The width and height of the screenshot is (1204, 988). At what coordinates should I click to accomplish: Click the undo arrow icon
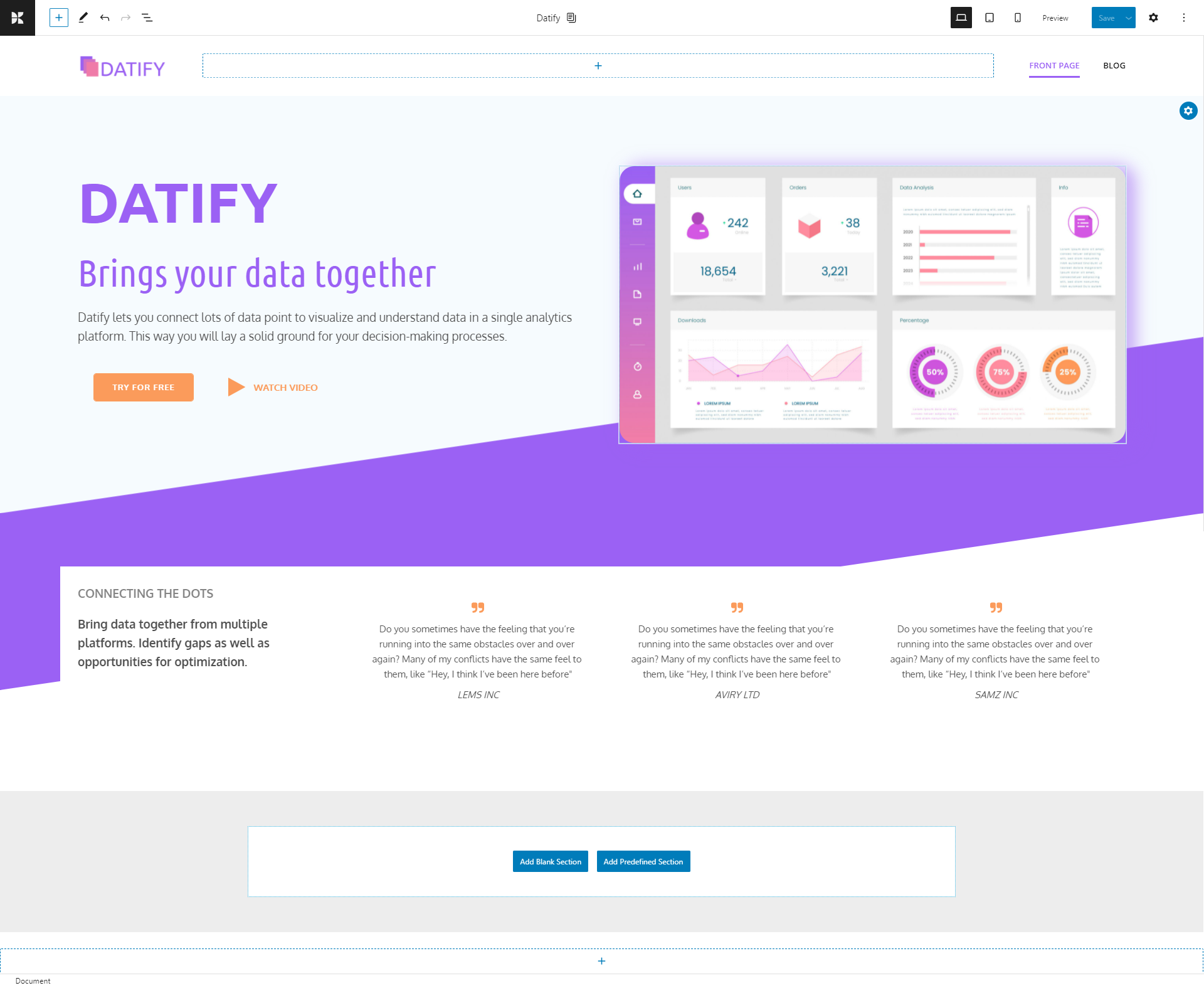(105, 18)
